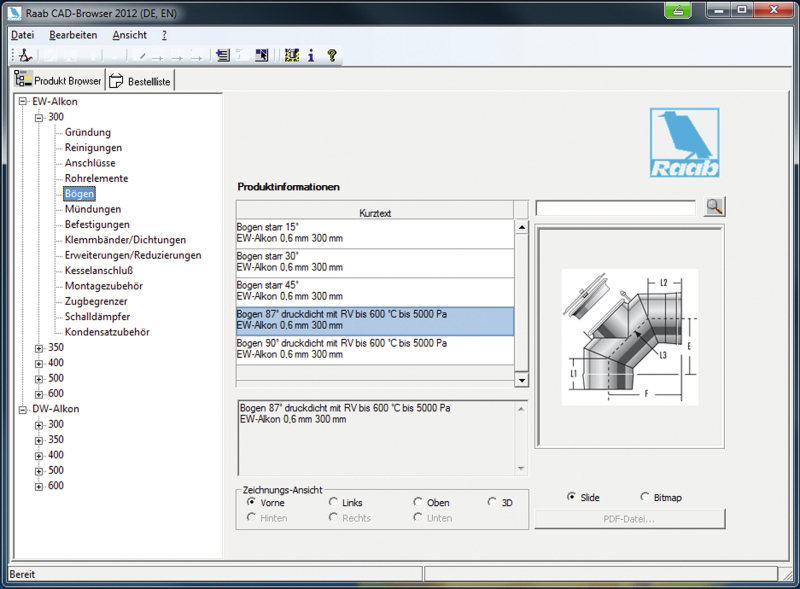800x589 pixels.
Task: Click the compass drawing tool icon
Action: (25, 55)
